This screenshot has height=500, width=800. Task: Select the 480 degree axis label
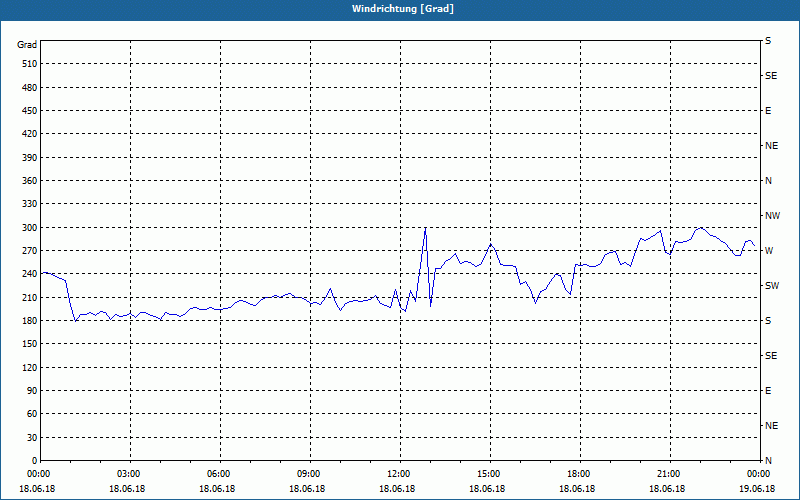pos(30,88)
